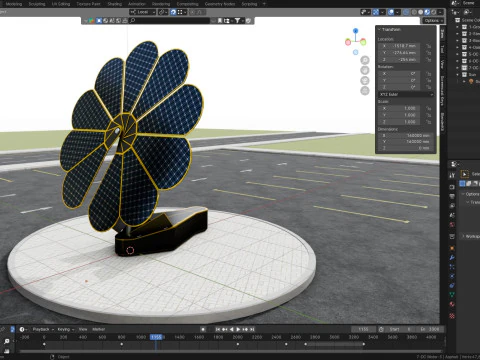Viewport: 480px width, 360px height.
Task: Edit the current frame field 1155
Action: [x=363, y=329]
